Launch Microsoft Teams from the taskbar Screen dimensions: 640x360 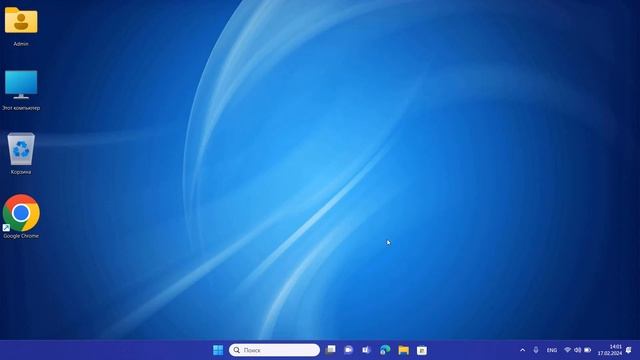pyautogui.click(x=366, y=350)
